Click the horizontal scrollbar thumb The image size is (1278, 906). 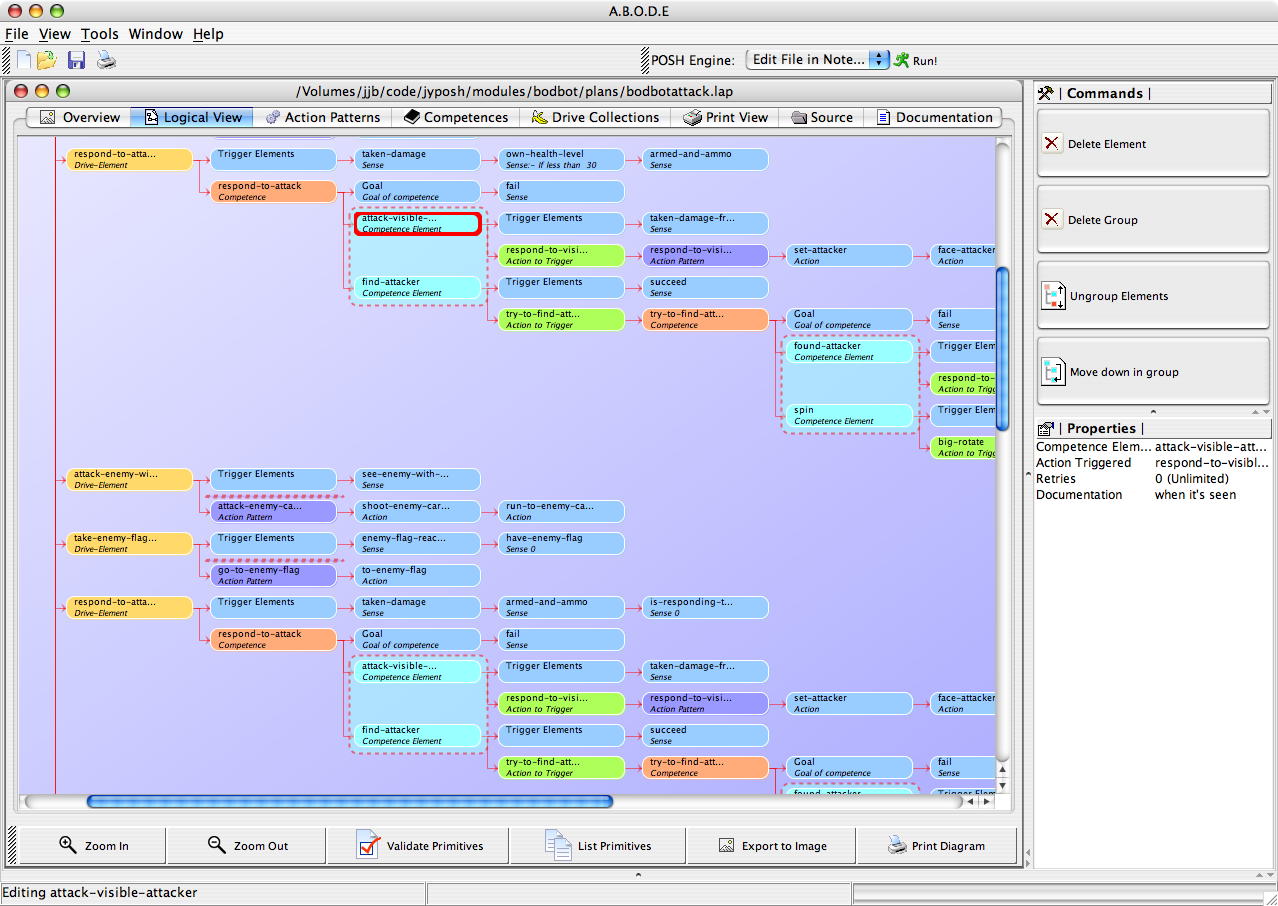349,801
